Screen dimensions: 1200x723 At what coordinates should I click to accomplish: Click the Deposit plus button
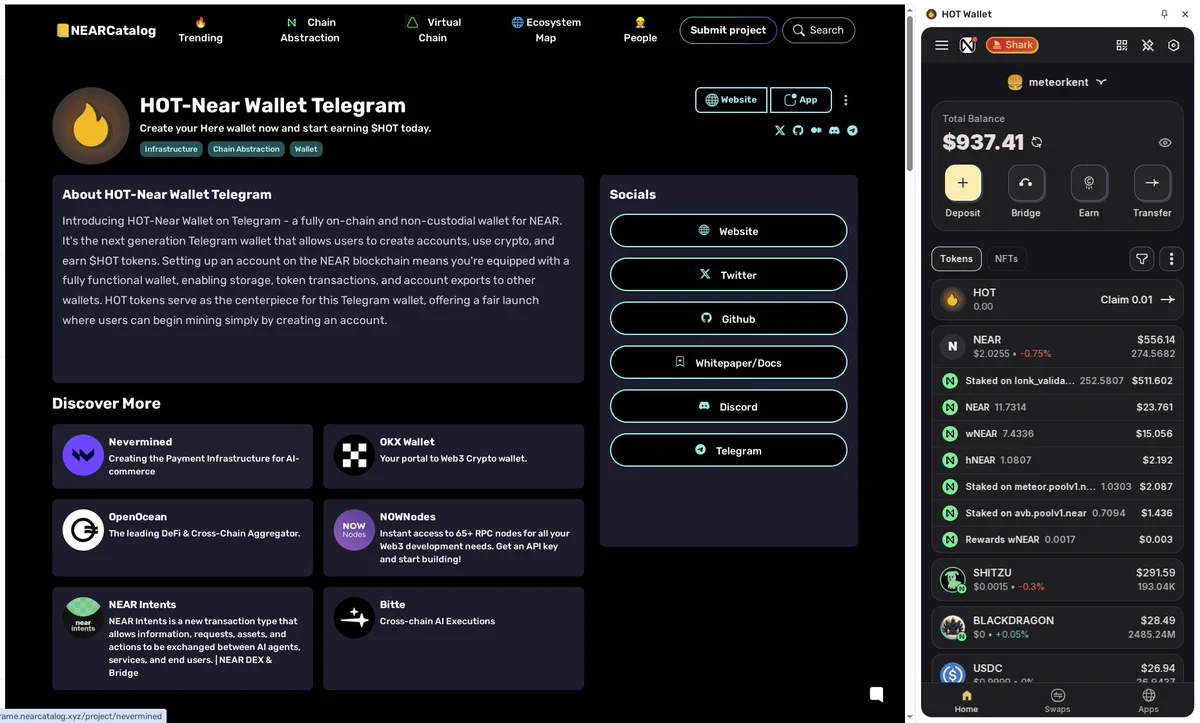(x=963, y=183)
